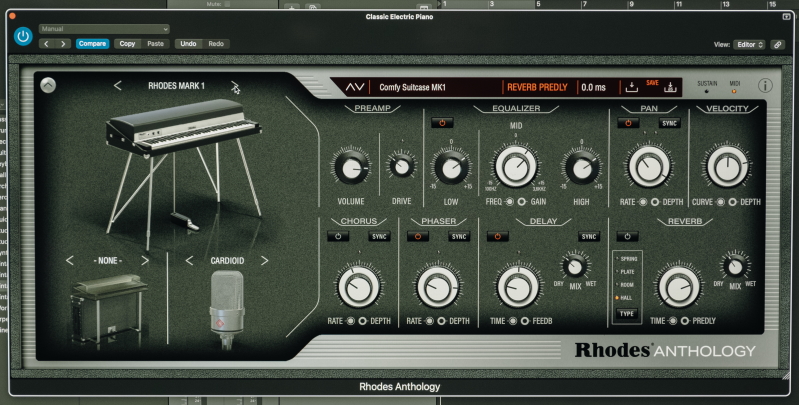Click the Reverb dry/wet MIX knob

click(x=735, y=266)
